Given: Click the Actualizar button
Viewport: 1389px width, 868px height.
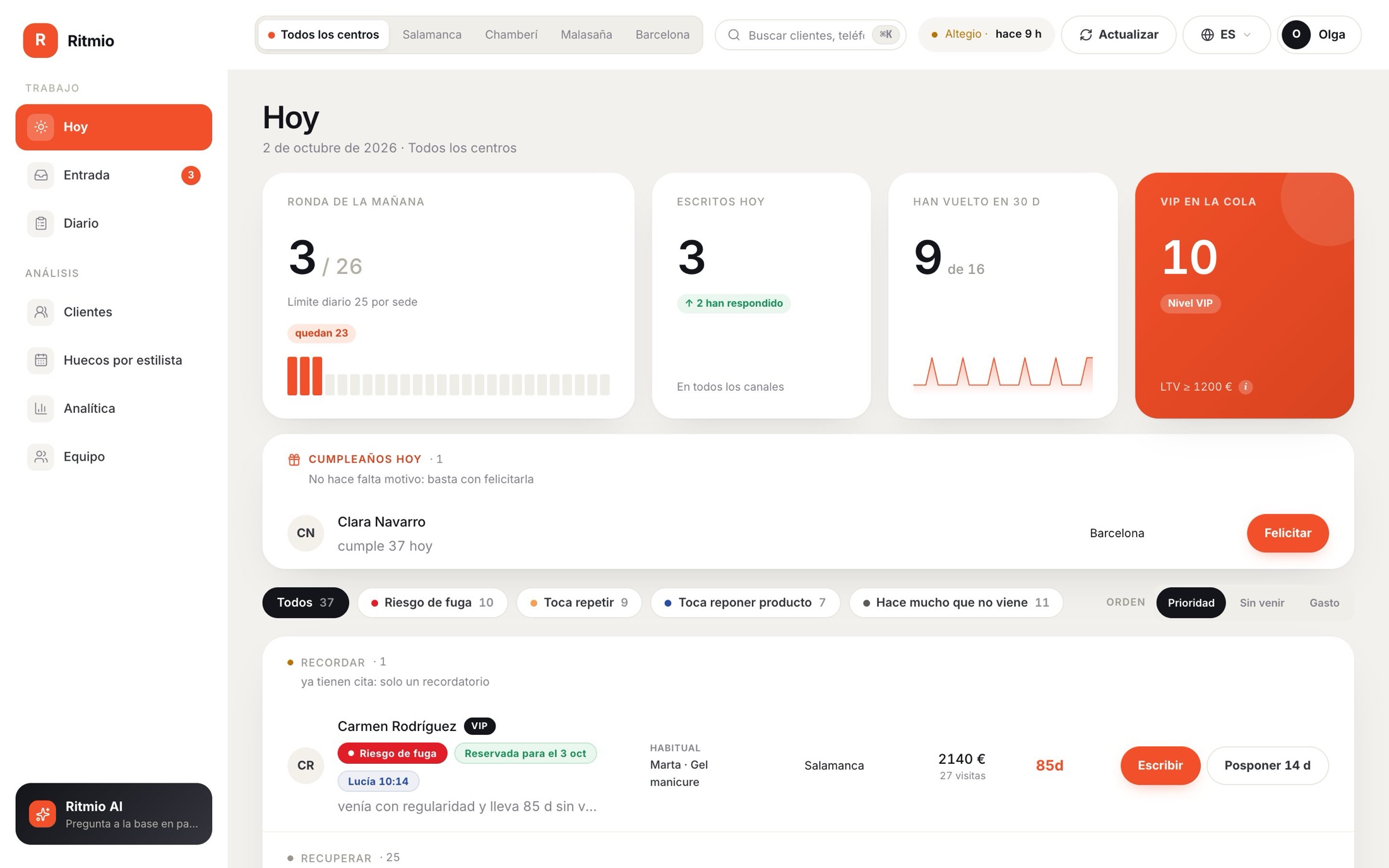Looking at the screenshot, I should pos(1118,35).
